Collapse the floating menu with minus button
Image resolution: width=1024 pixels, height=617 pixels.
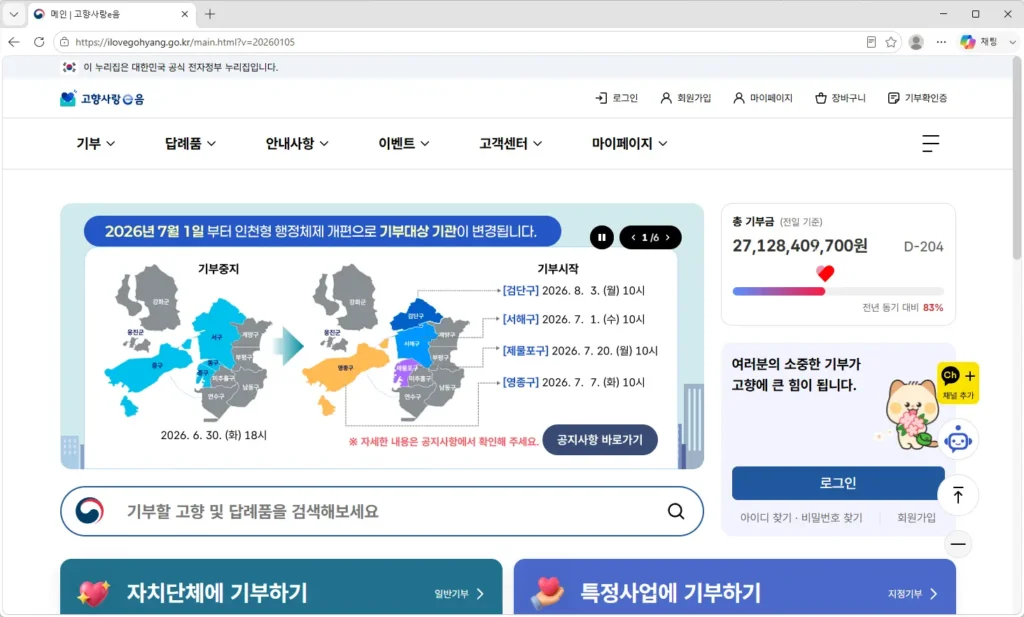click(x=958, y=544)
